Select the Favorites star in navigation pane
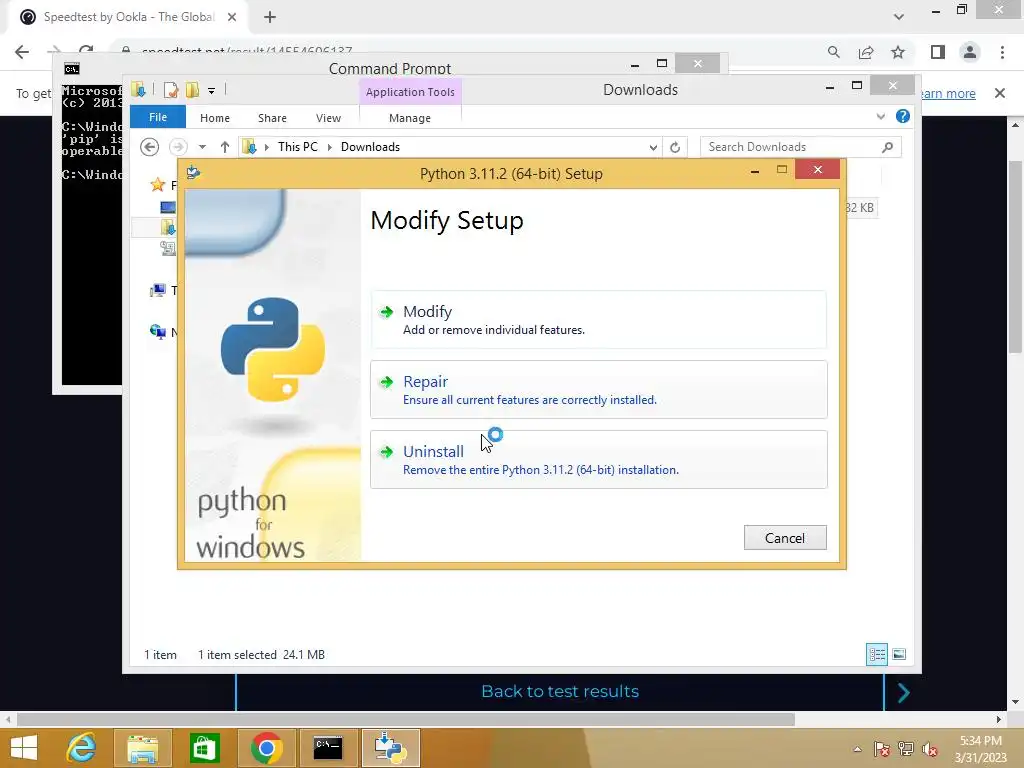1024x768 pixels. click(157, 185)
